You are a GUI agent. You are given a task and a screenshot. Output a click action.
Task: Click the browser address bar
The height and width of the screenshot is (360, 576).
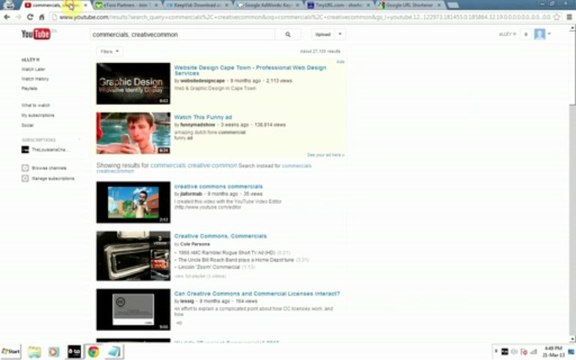pyautogui.click(x=301, y=17)
